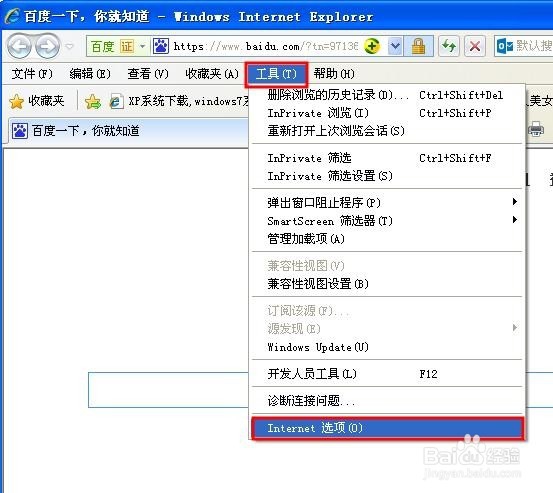Open the 帮助(H) menu

tap(334, 74)
